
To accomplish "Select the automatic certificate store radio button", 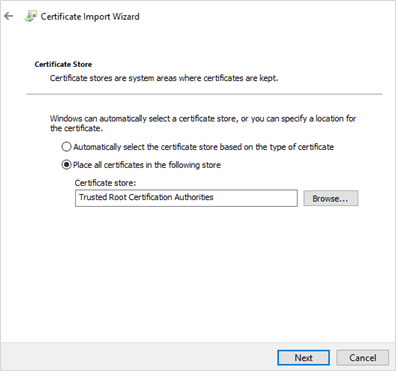I will (66, 147).
